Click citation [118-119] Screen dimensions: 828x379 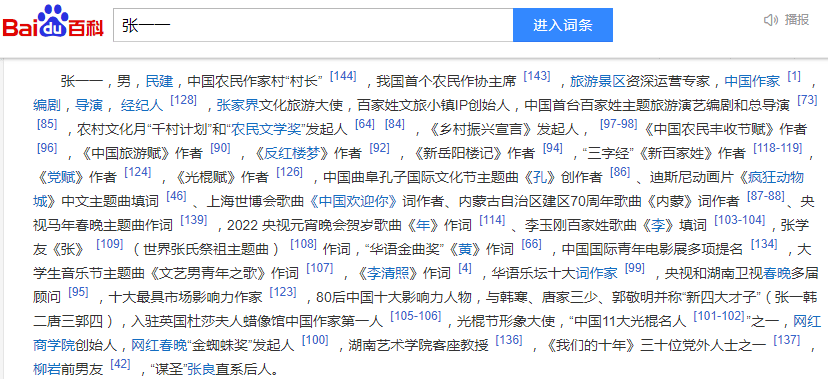click(x=777, y=148)
